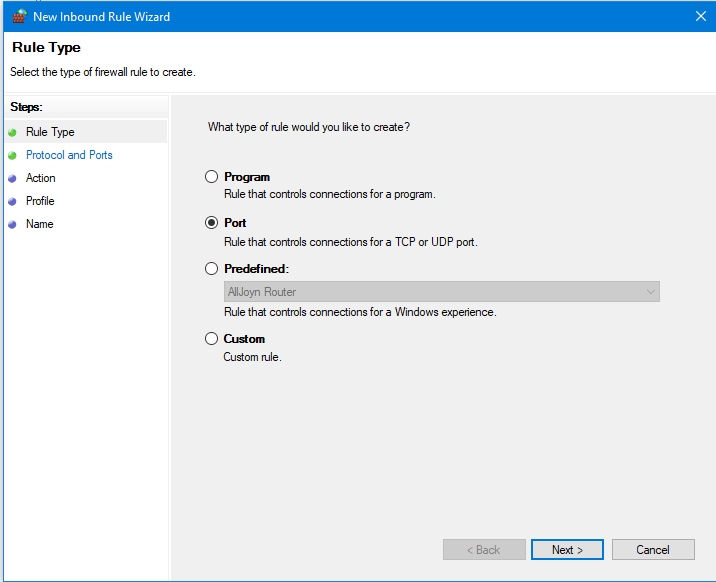This screenshot has height=582, width=716.
Task: Click the Next button
Action: pyautogui.click(x=567, y=550)
